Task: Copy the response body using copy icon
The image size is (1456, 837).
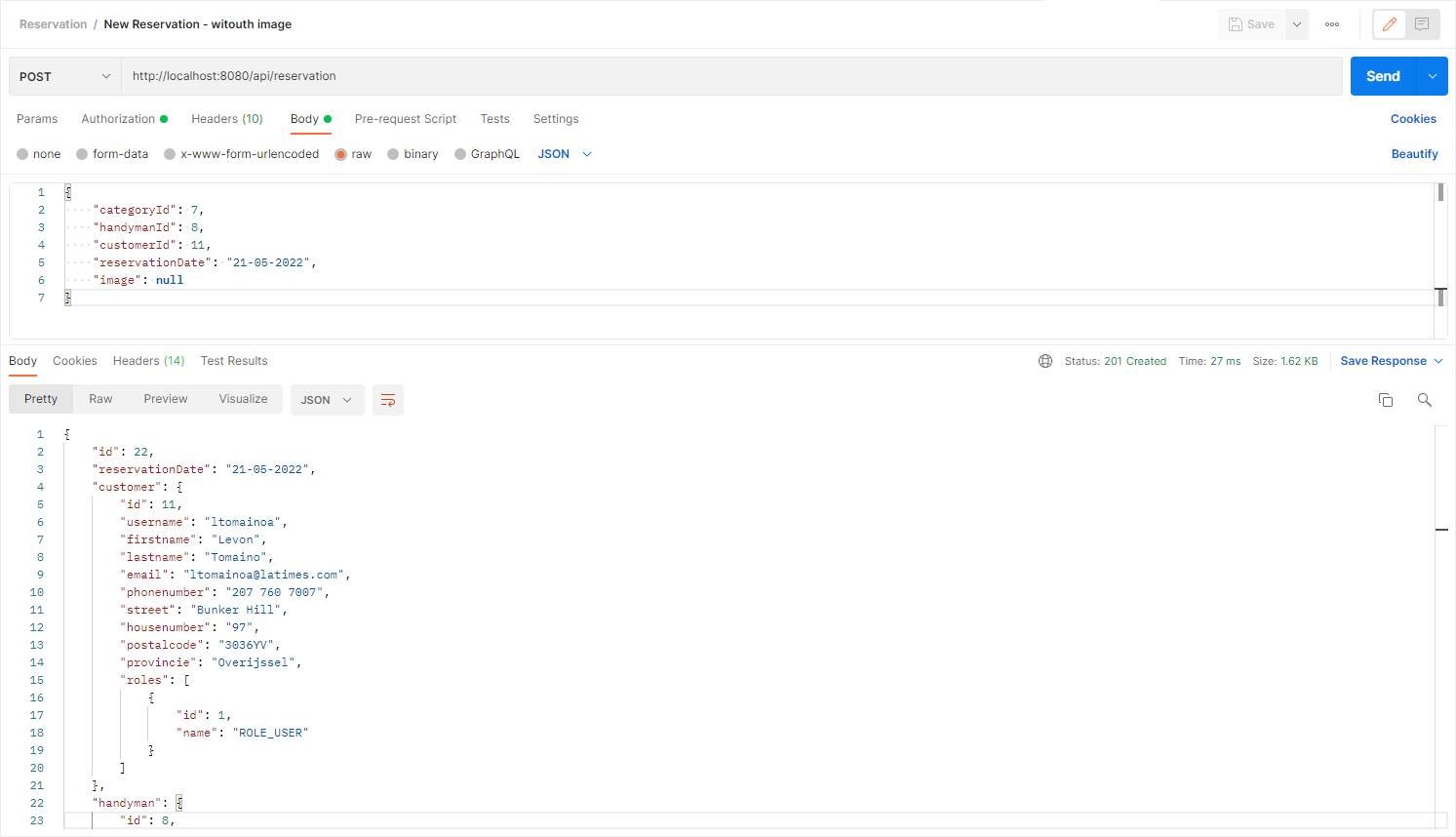Action: click(x=1386, y=399)
